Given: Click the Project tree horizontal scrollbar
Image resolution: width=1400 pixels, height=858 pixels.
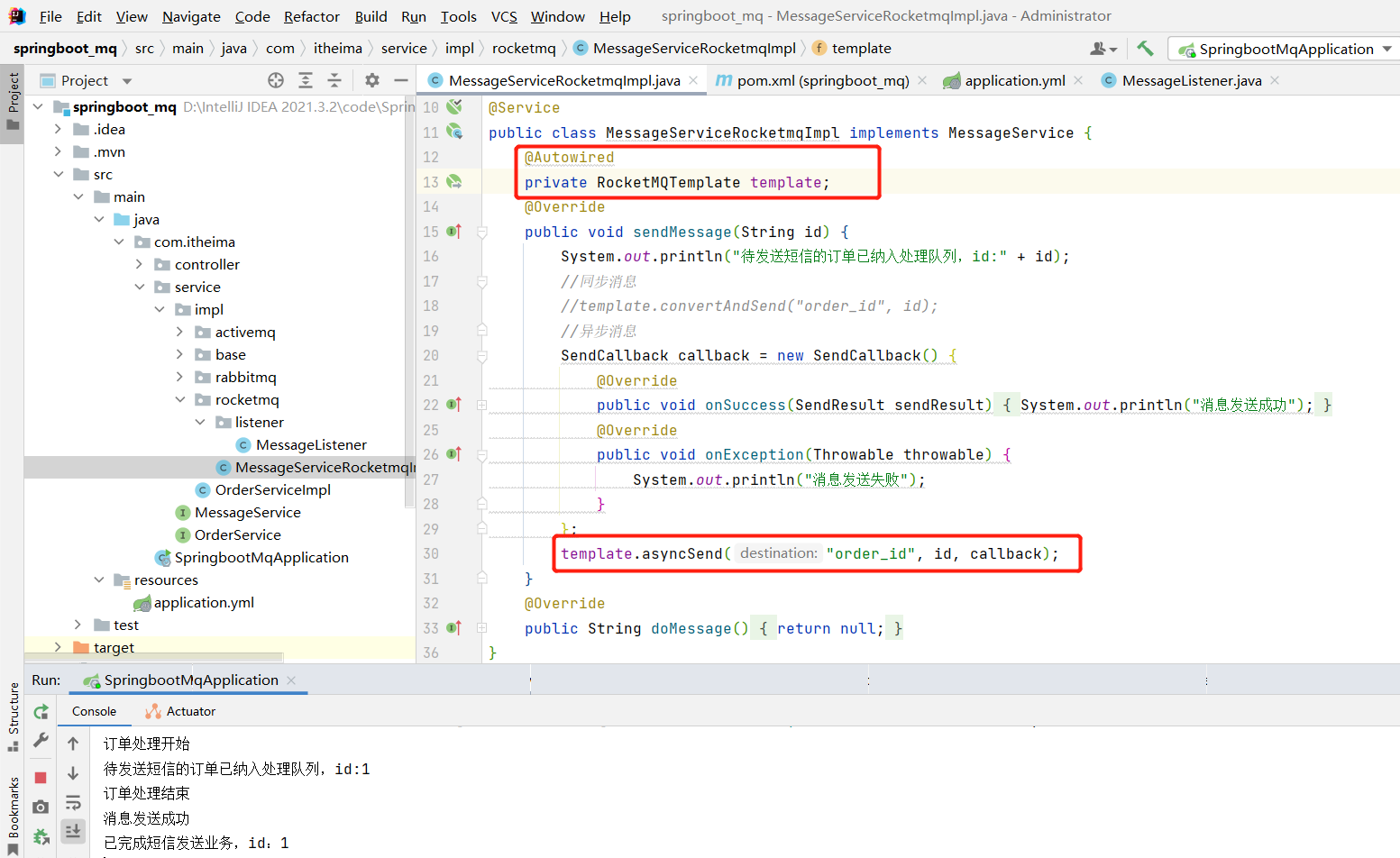Looking at the screenshot, I should coord(154,659).
